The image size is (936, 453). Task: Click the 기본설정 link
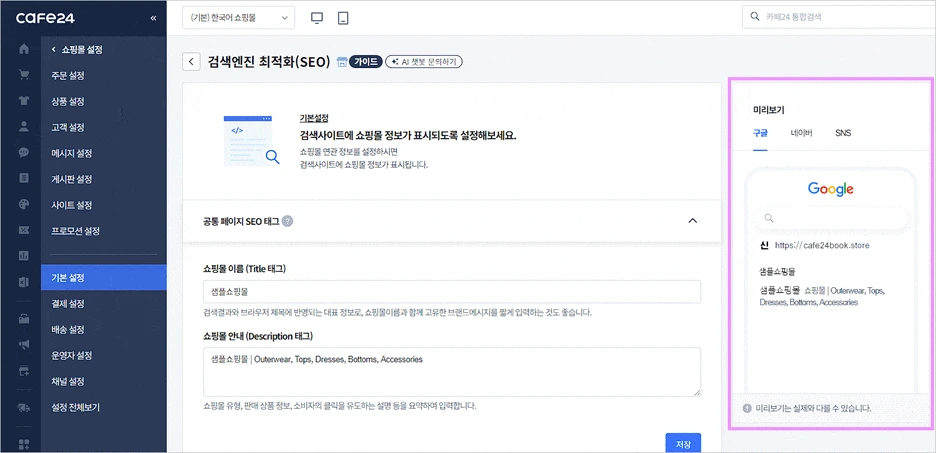tap(314, 118)
